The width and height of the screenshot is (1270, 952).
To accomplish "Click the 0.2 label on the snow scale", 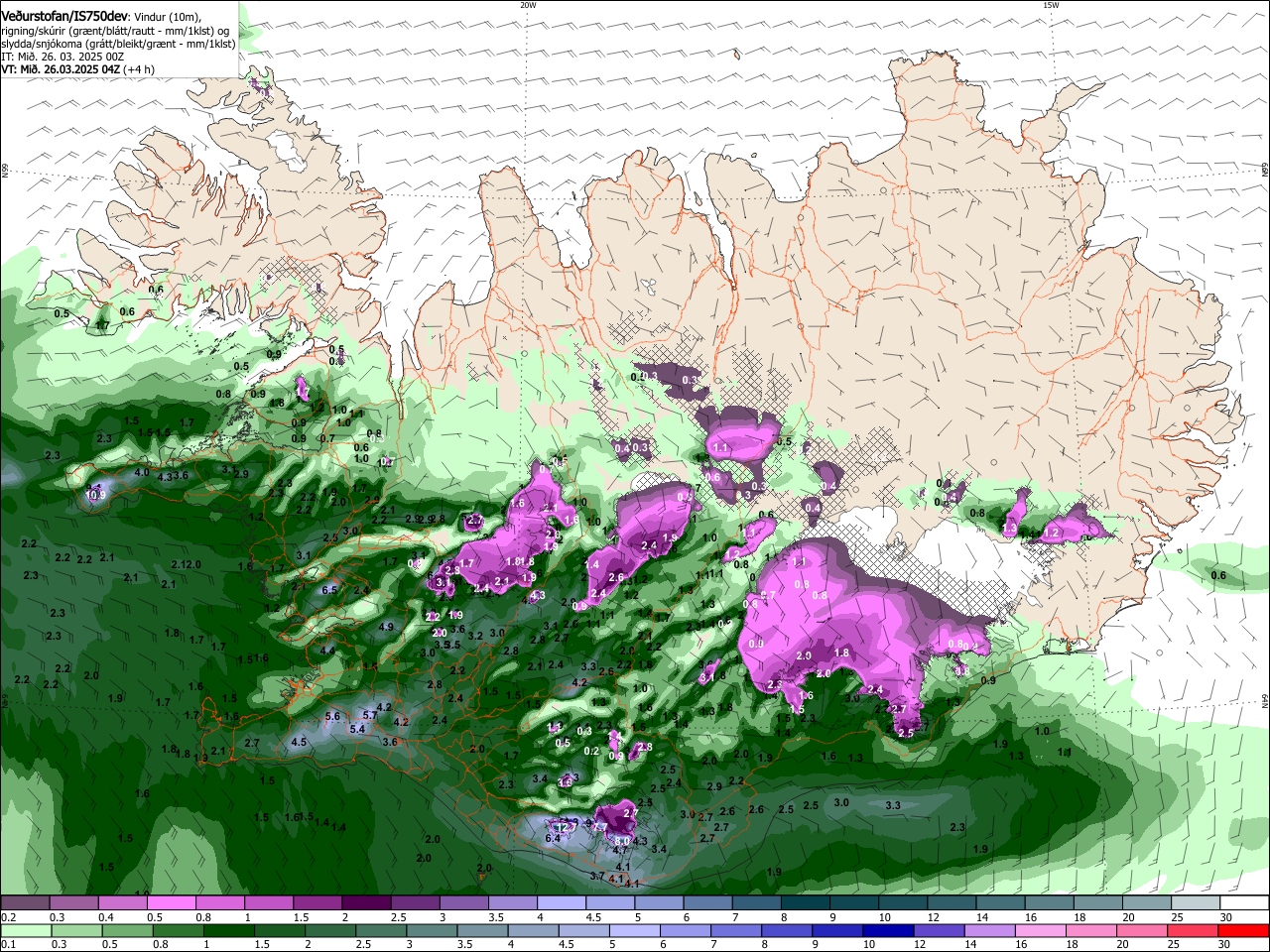I will coord(8,917).
